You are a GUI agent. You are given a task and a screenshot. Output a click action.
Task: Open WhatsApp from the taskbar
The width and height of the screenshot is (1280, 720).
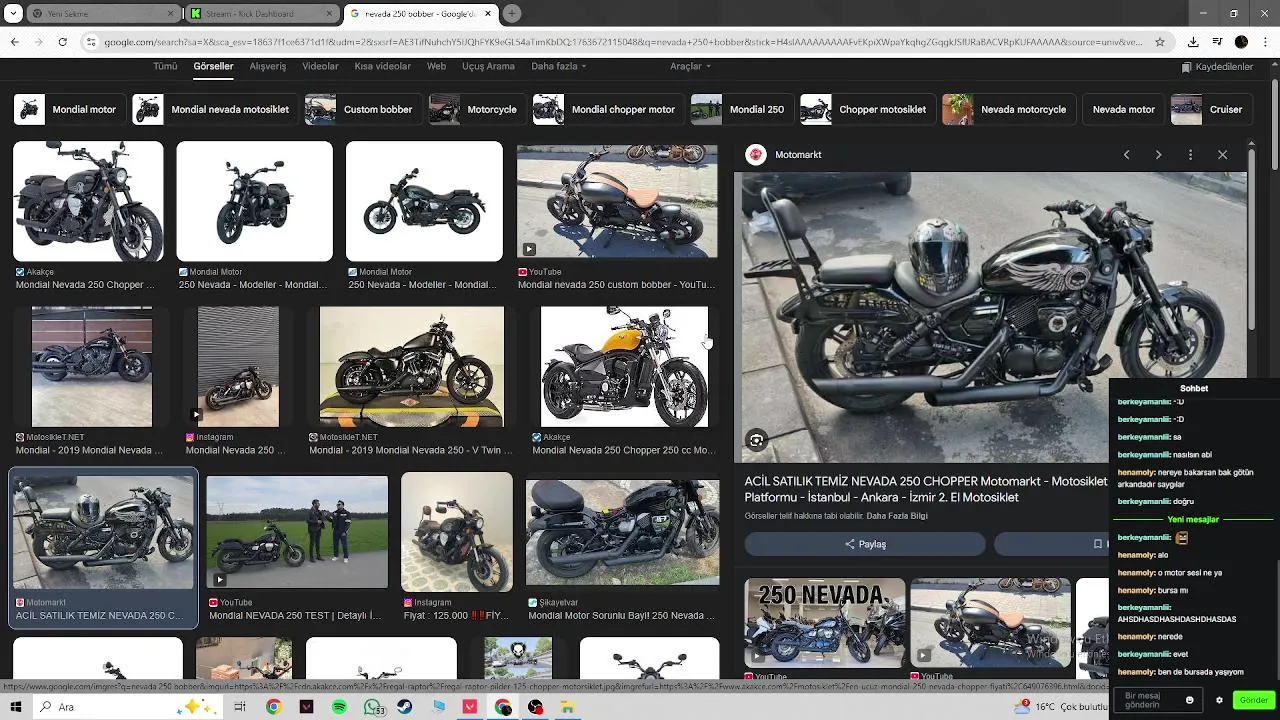373,707
